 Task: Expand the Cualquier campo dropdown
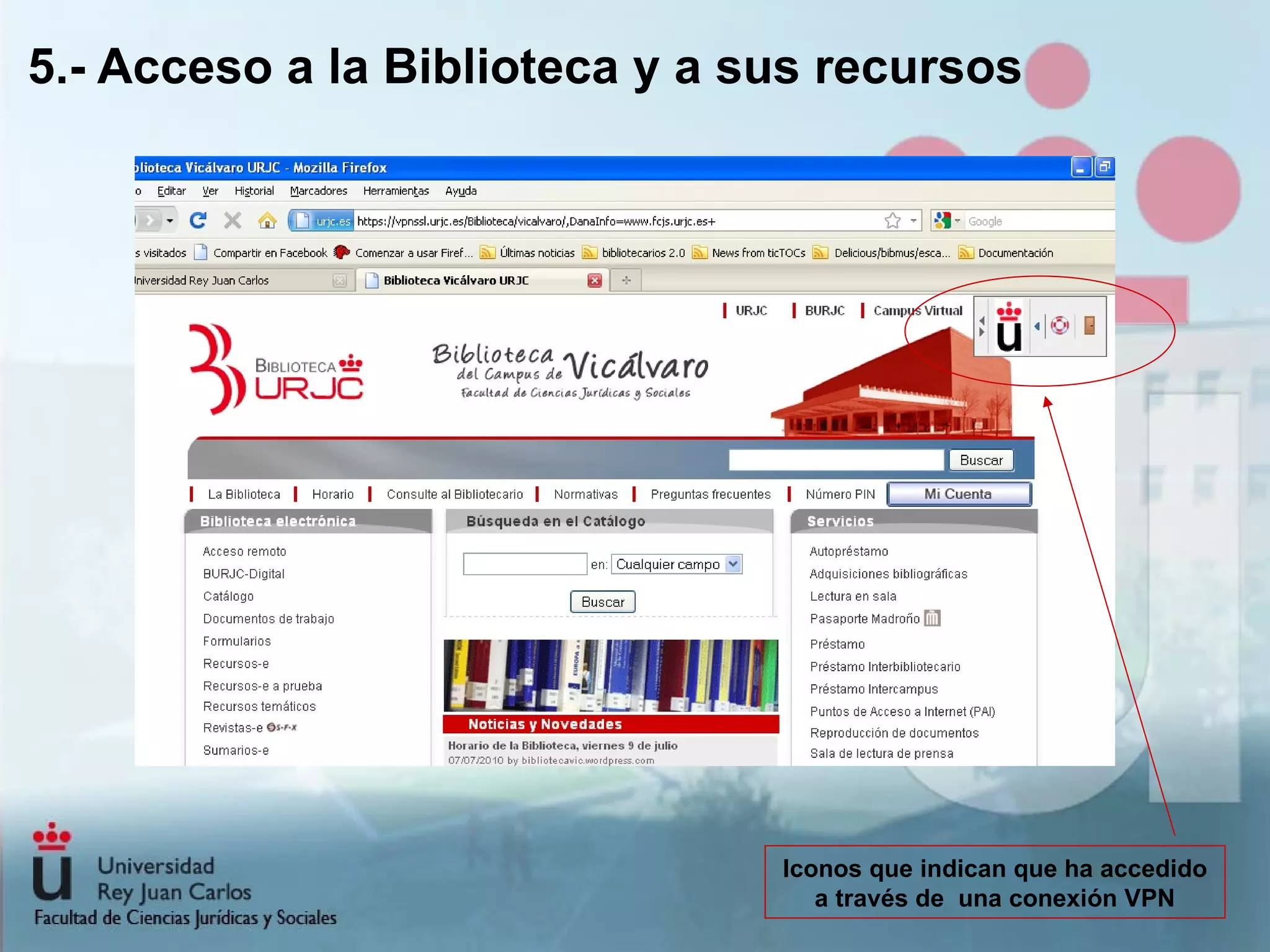coord(733,564)
